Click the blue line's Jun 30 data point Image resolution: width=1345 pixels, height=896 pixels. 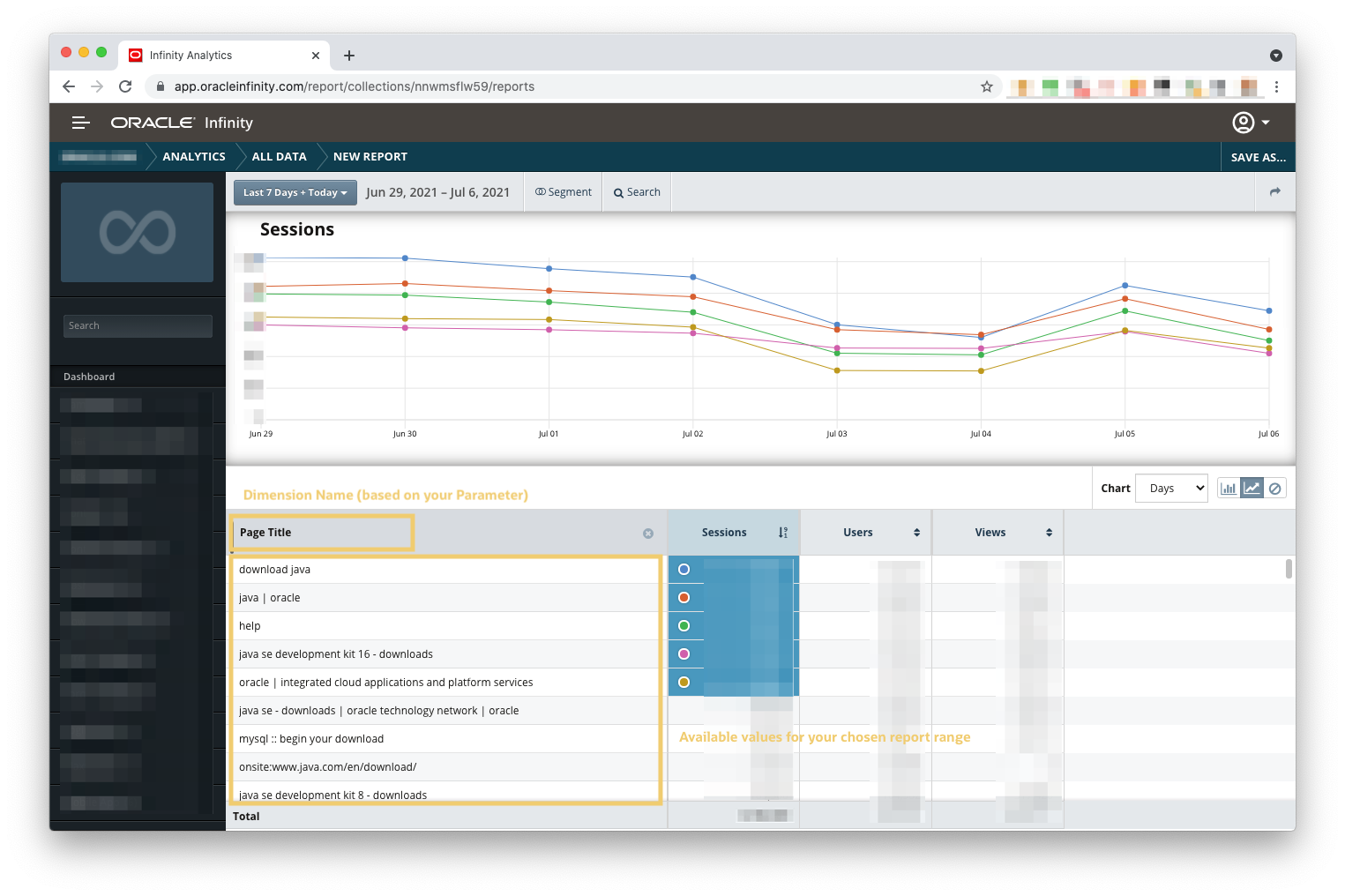(405, 258)
